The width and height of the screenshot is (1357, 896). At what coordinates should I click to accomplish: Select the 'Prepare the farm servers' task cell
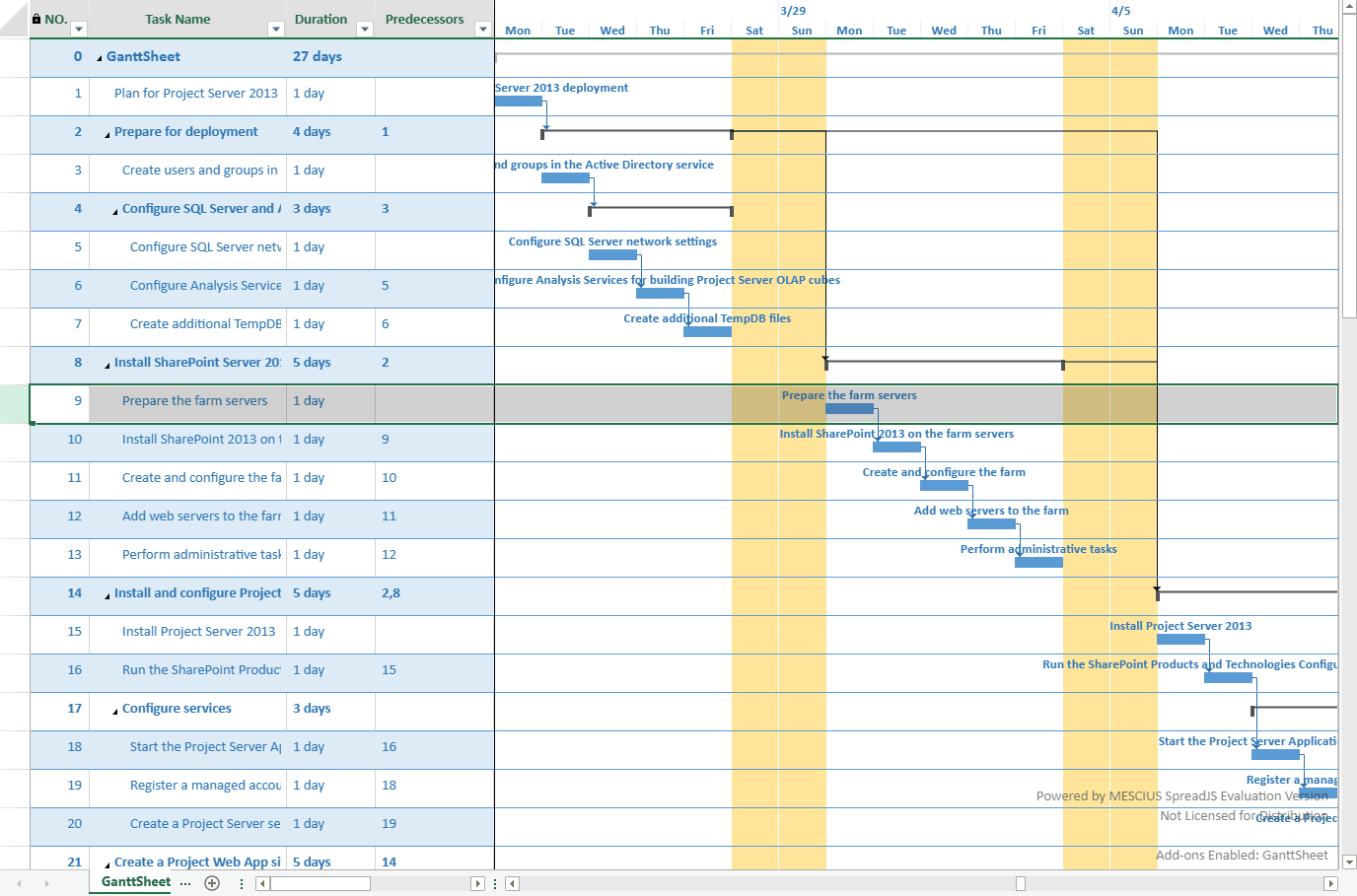pos(187,402)
